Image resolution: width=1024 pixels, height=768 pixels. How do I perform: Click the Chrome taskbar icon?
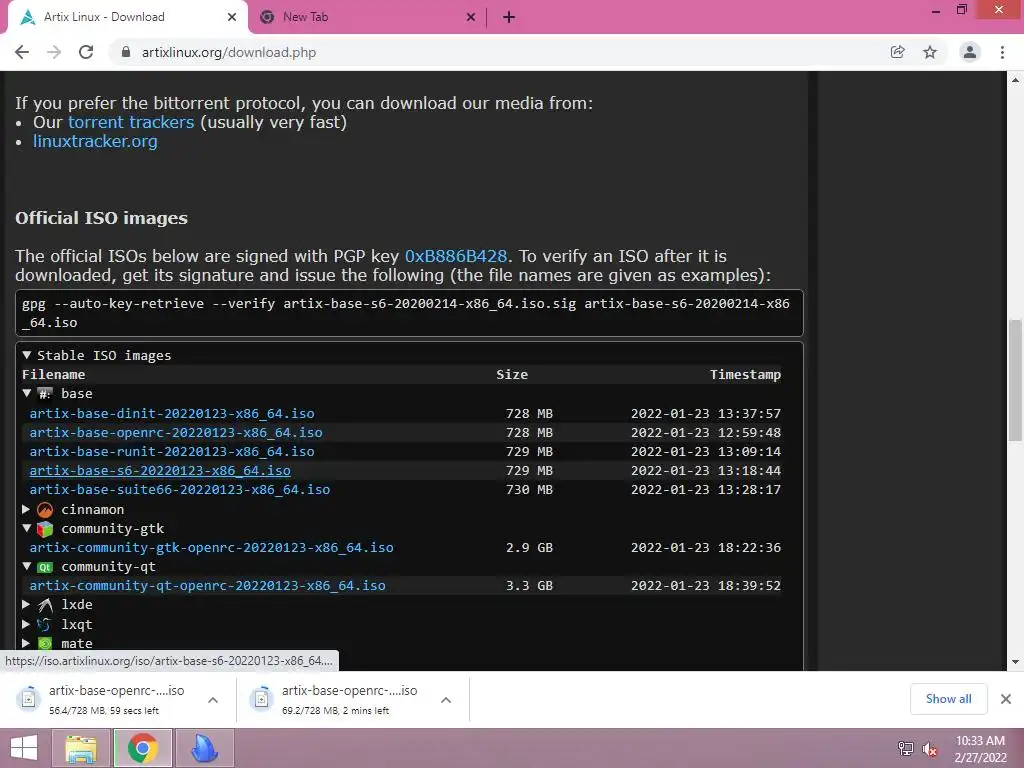click(x=142, y=748)
